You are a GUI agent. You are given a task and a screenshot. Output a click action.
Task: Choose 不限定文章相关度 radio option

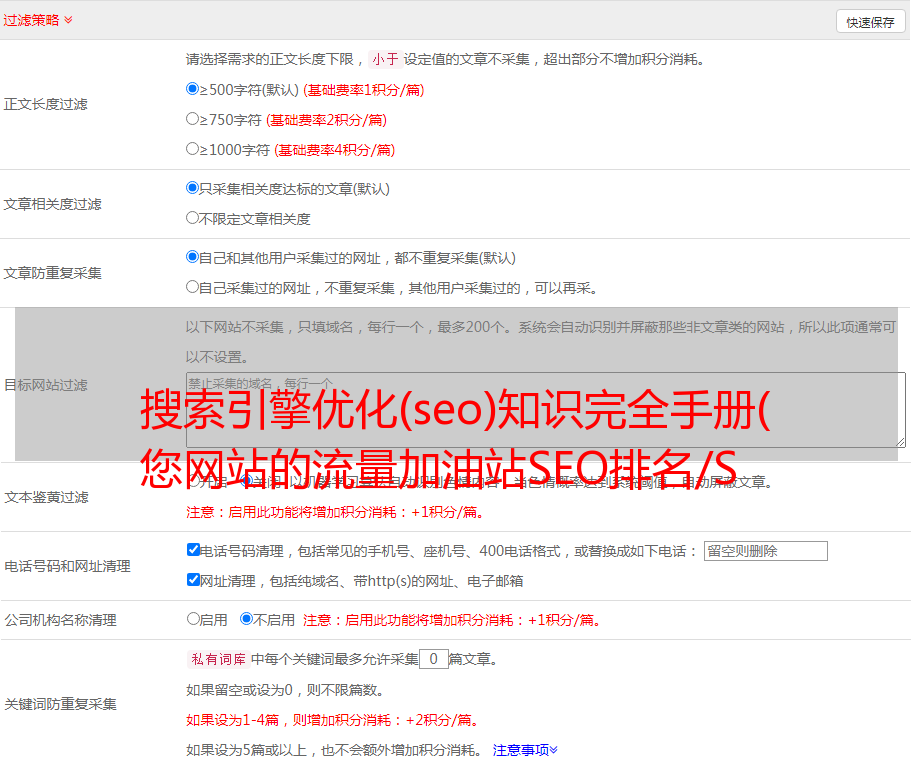pyautogui.click(x=192, y=218)
